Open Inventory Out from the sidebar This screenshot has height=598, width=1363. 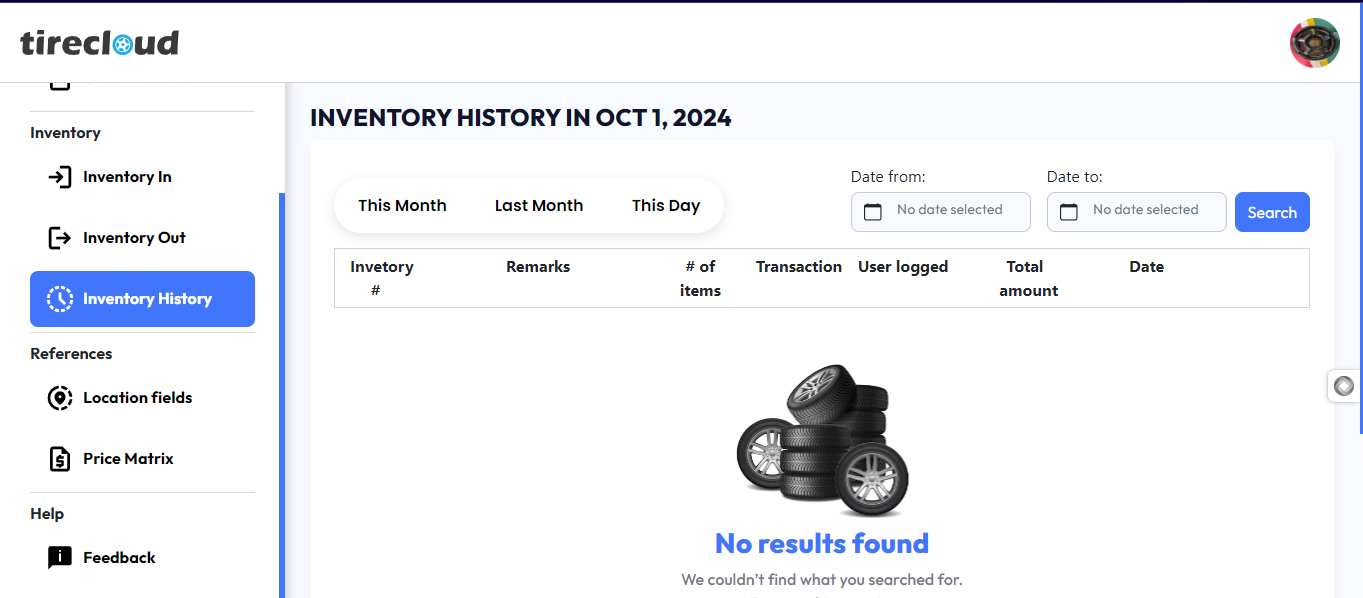tap(134, 238)
